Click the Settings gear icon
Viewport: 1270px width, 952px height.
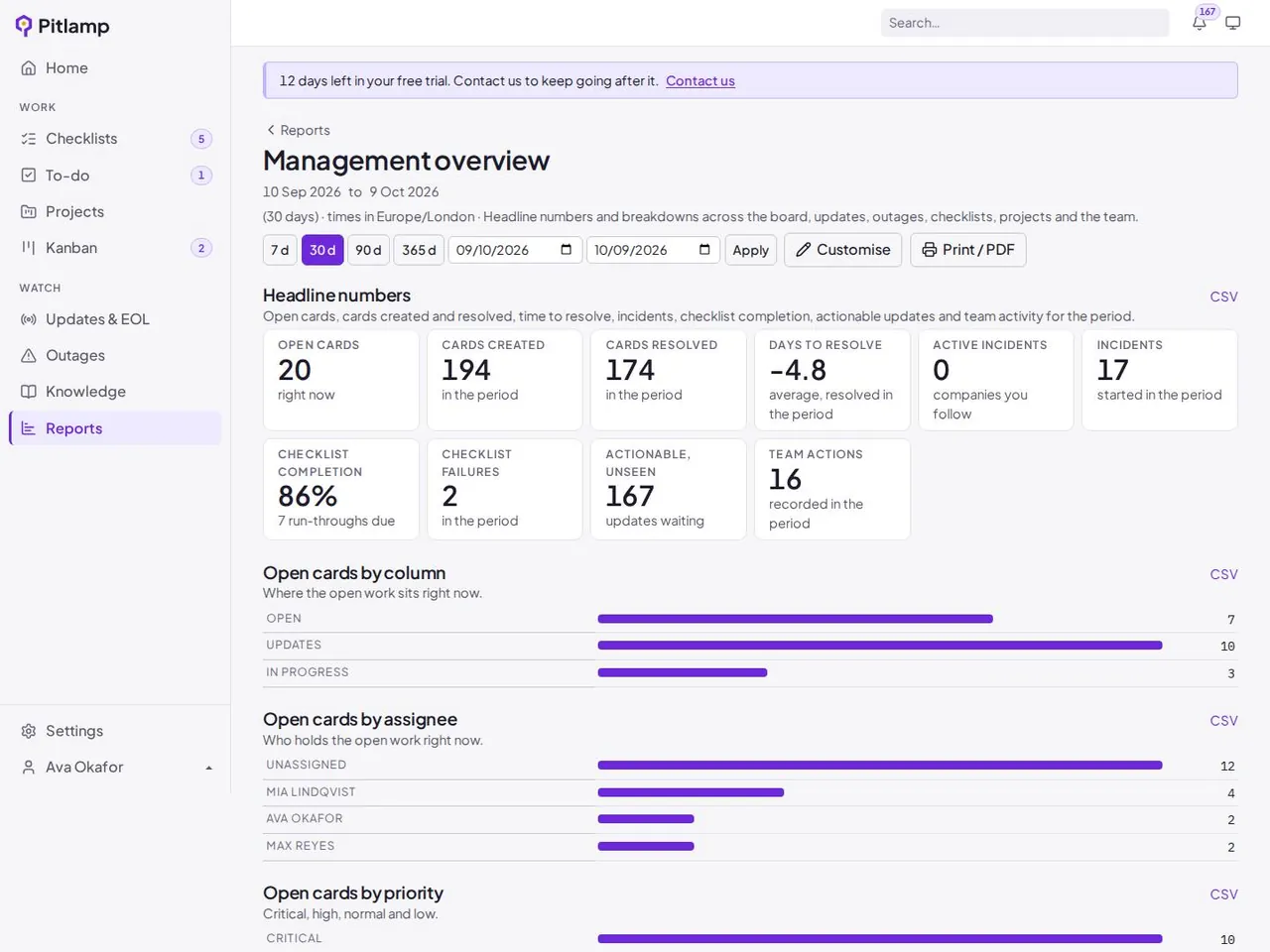[29, 731]
